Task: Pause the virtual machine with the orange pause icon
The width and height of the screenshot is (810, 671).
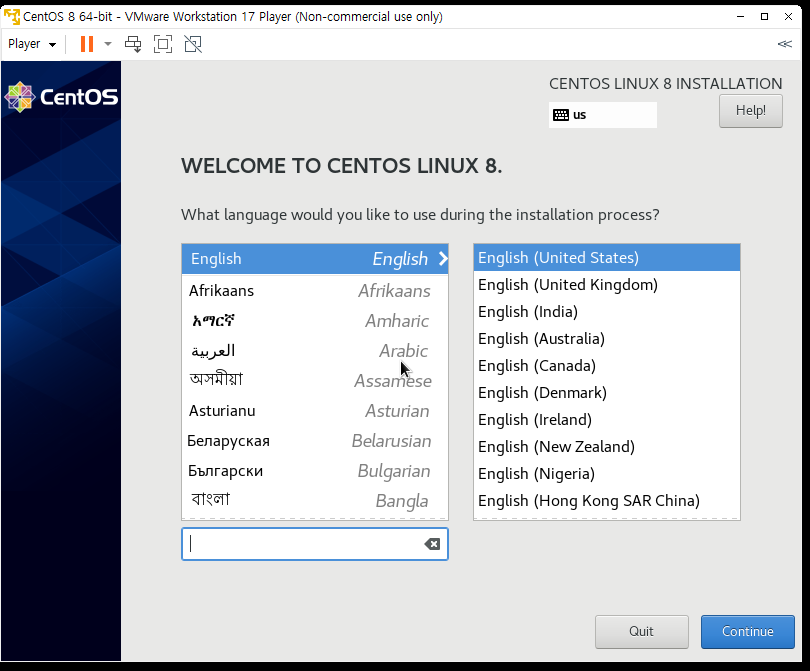Action: (x=87, y=44)
